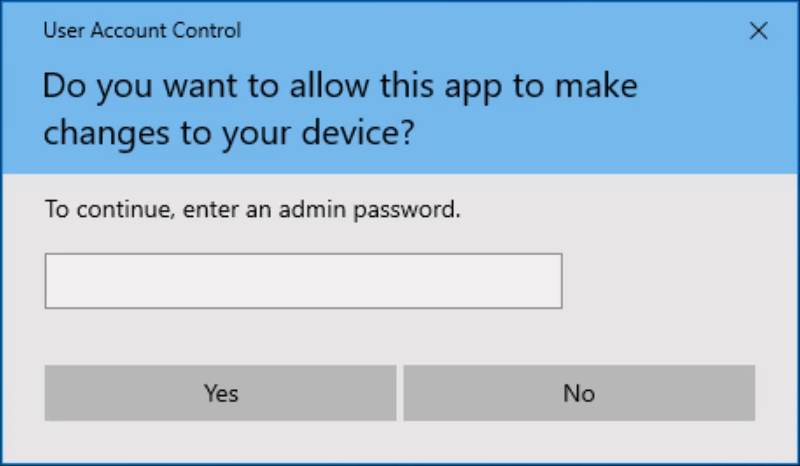
Task: Click the words 'changes to your device?'
Action: coord(228,134)
